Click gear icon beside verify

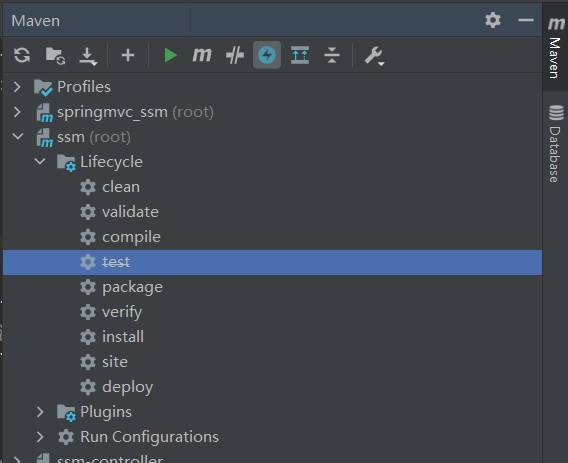coord(88,312)
